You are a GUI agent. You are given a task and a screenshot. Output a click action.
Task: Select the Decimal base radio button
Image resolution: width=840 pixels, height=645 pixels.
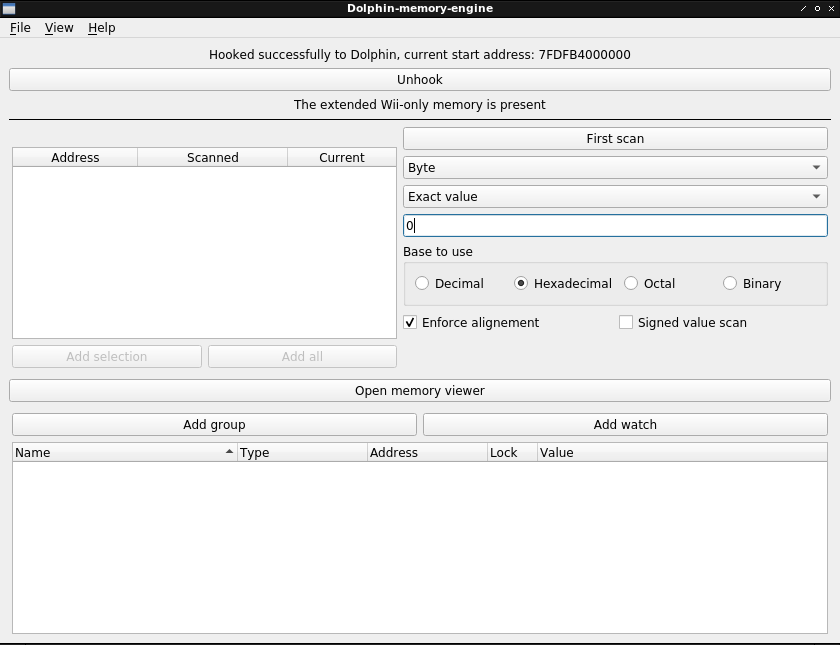coord(449,283)
